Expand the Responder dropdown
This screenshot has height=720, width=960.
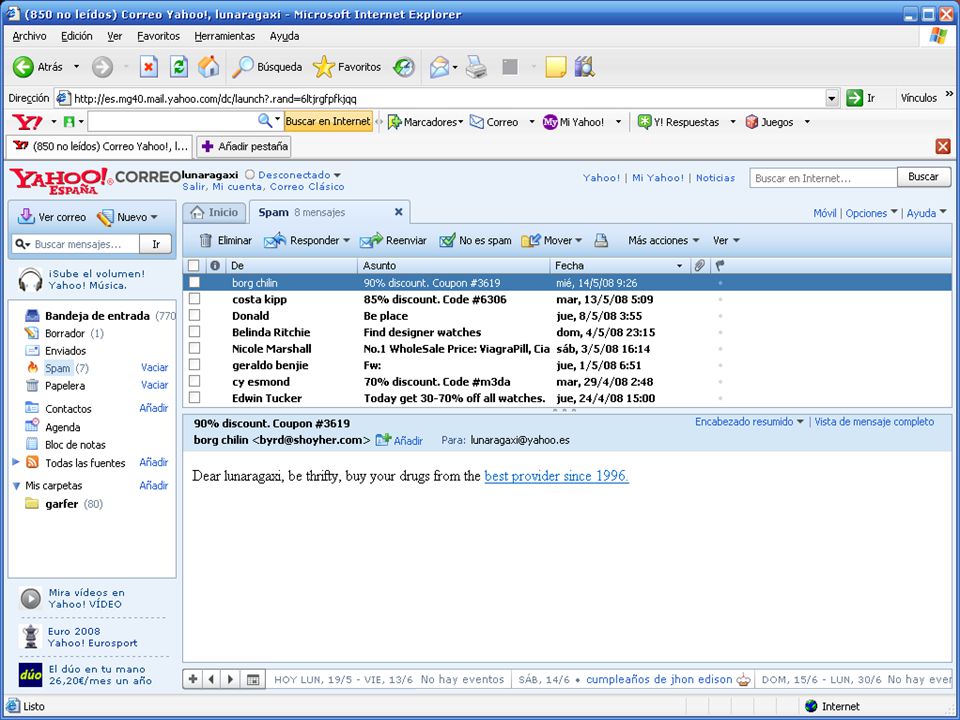click(347, 241)
